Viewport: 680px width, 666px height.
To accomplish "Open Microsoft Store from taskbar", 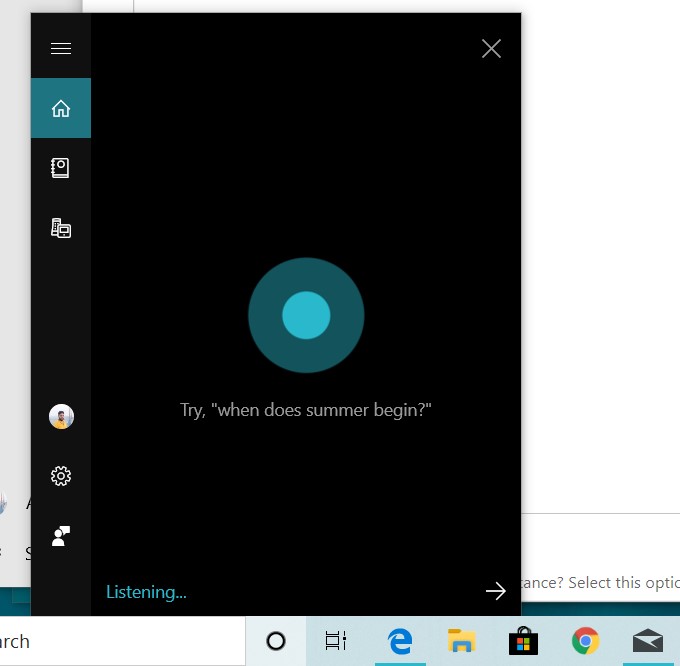I will click(523, 640).
